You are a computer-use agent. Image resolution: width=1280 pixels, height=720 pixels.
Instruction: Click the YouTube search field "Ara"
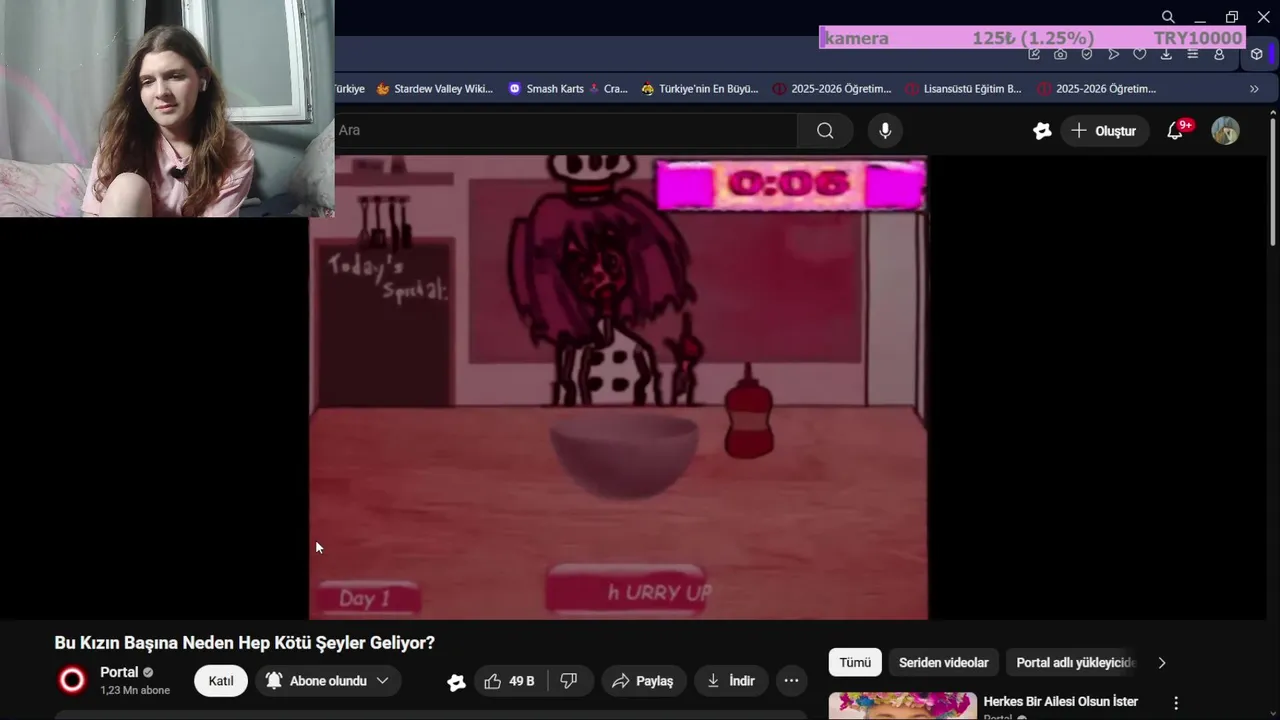pos(565,130)
